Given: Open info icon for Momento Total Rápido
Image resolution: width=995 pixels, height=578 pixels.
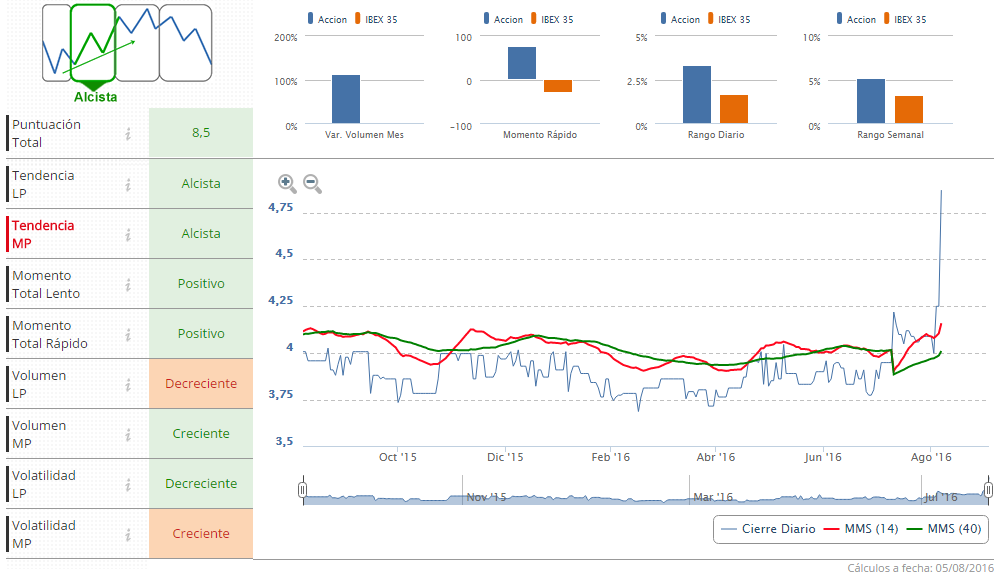Looking at the screenshot, I should point(128,334).
